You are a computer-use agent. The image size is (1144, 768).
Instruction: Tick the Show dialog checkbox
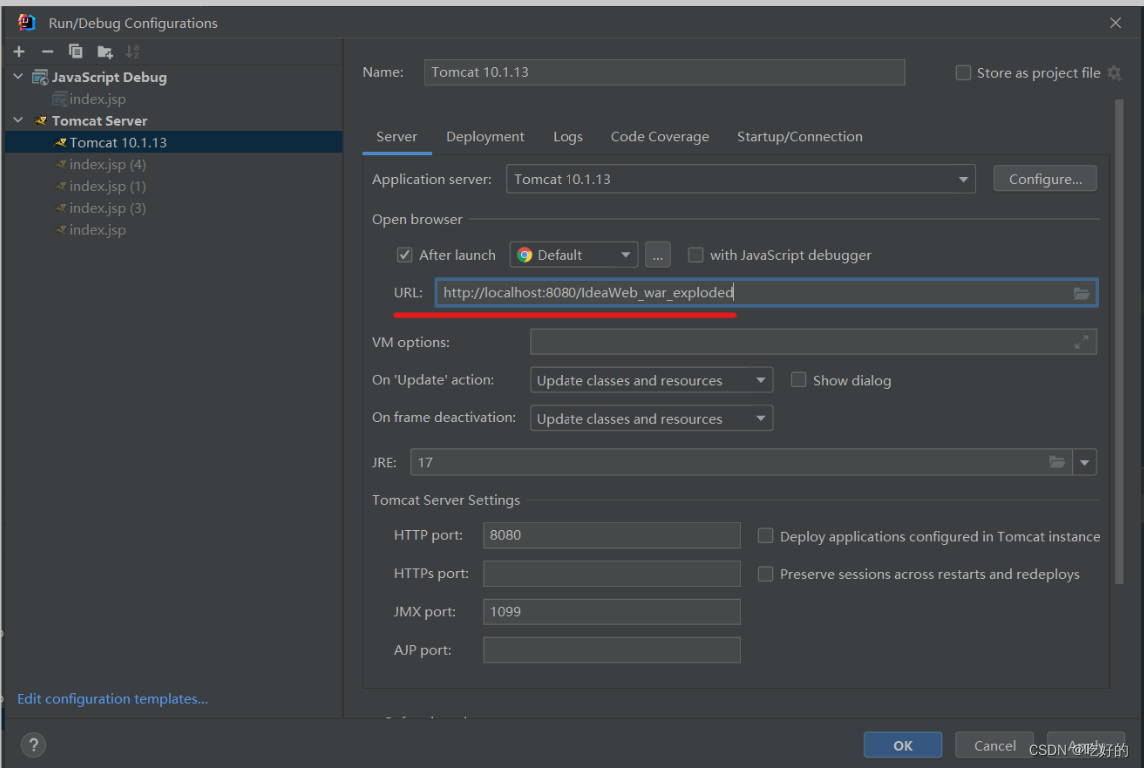(799, 380)
